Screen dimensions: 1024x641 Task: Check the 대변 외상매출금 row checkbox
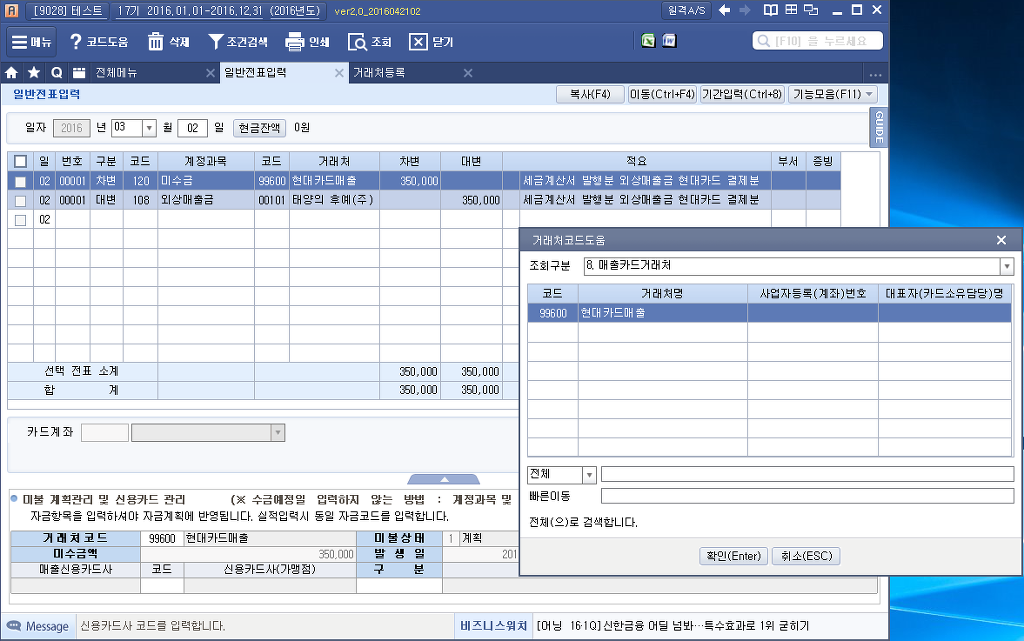pyautogui.click(x=20, y=200)
